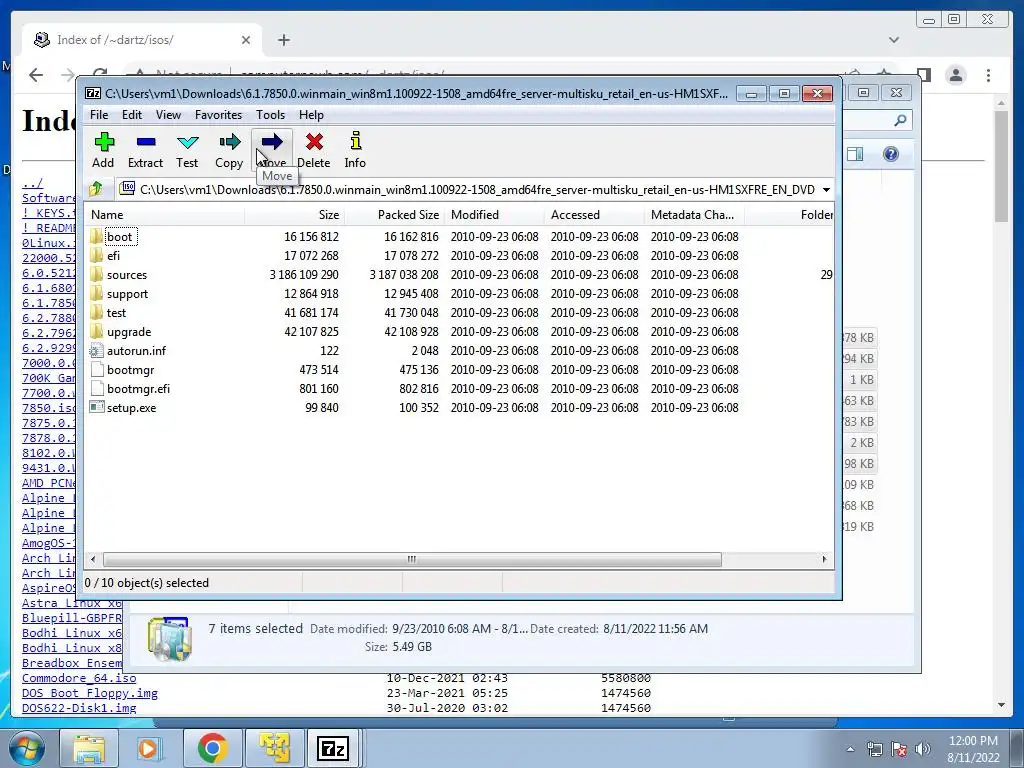
Task: Select the bootmgr file icon
Action: click(97, 370)
